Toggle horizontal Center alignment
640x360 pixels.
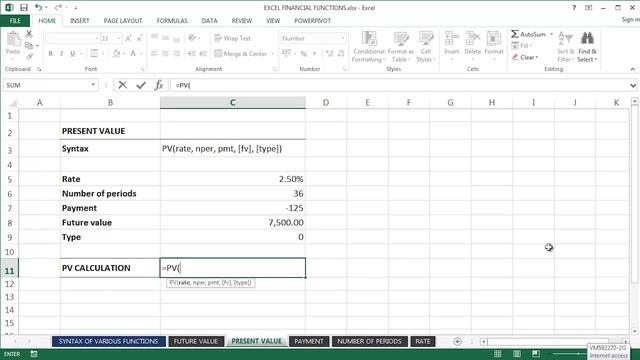(x=165, y=53)
